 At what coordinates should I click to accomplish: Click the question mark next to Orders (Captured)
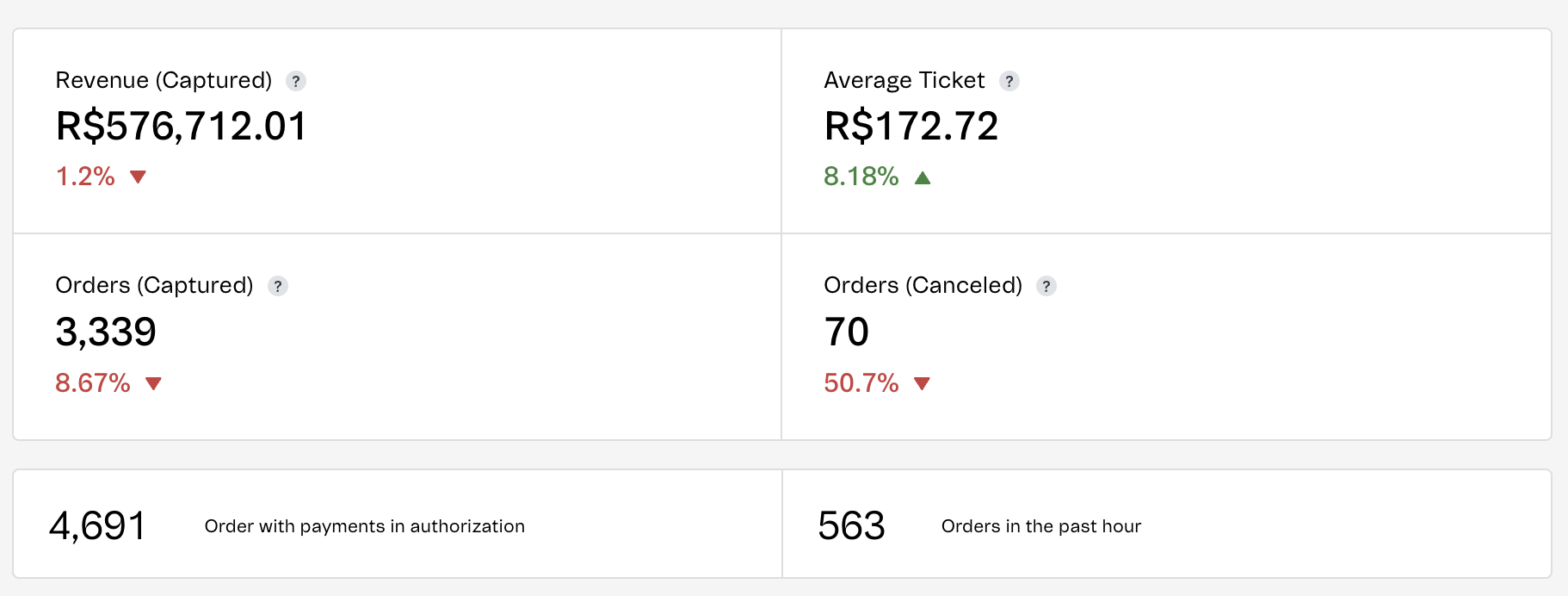point(278,286)
